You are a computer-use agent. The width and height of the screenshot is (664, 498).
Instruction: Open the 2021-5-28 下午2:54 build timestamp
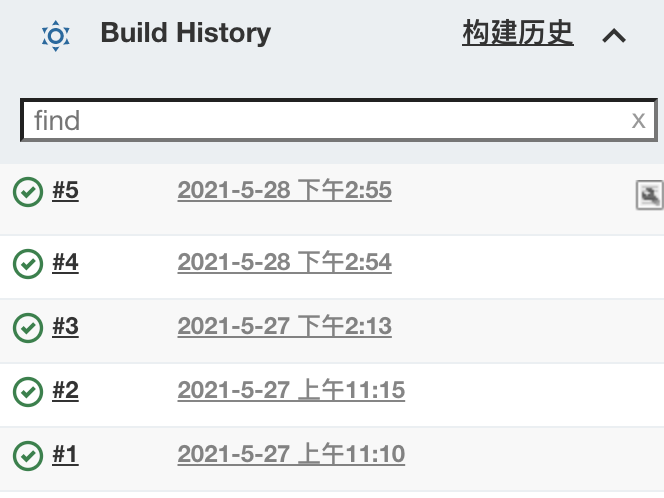click(285, 262)
